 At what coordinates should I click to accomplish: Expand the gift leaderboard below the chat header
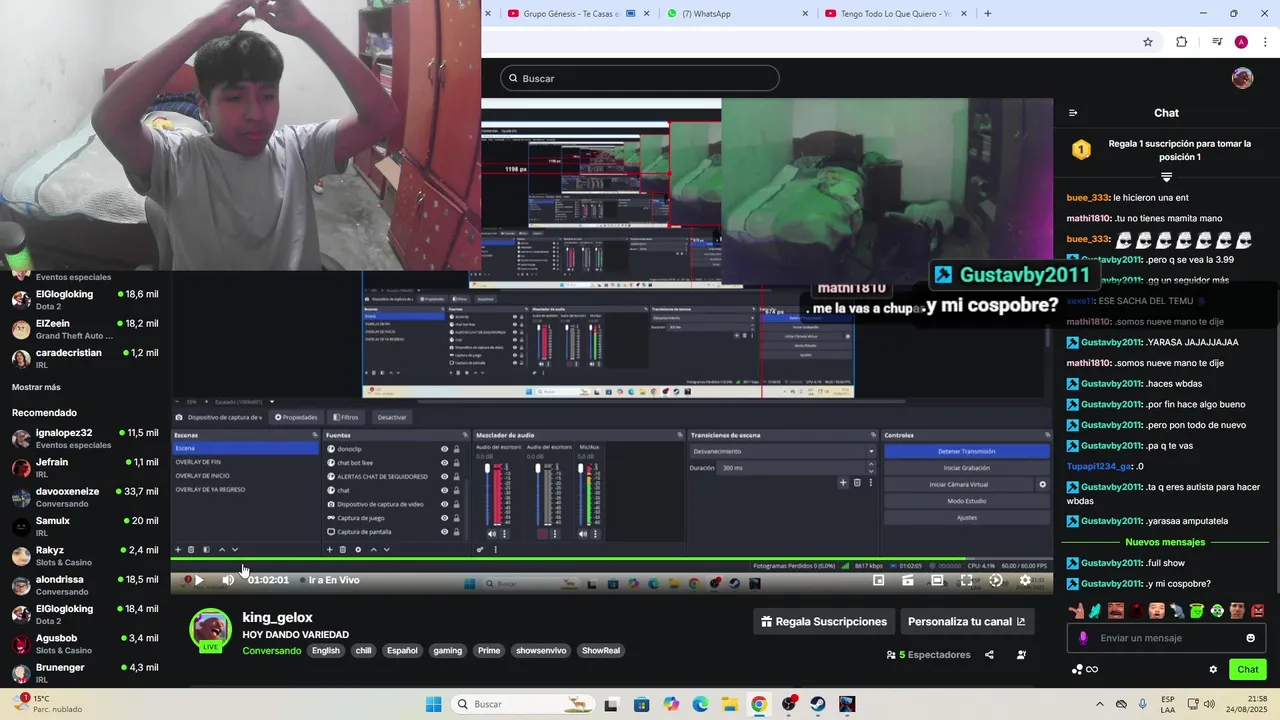click(1166, 177)
